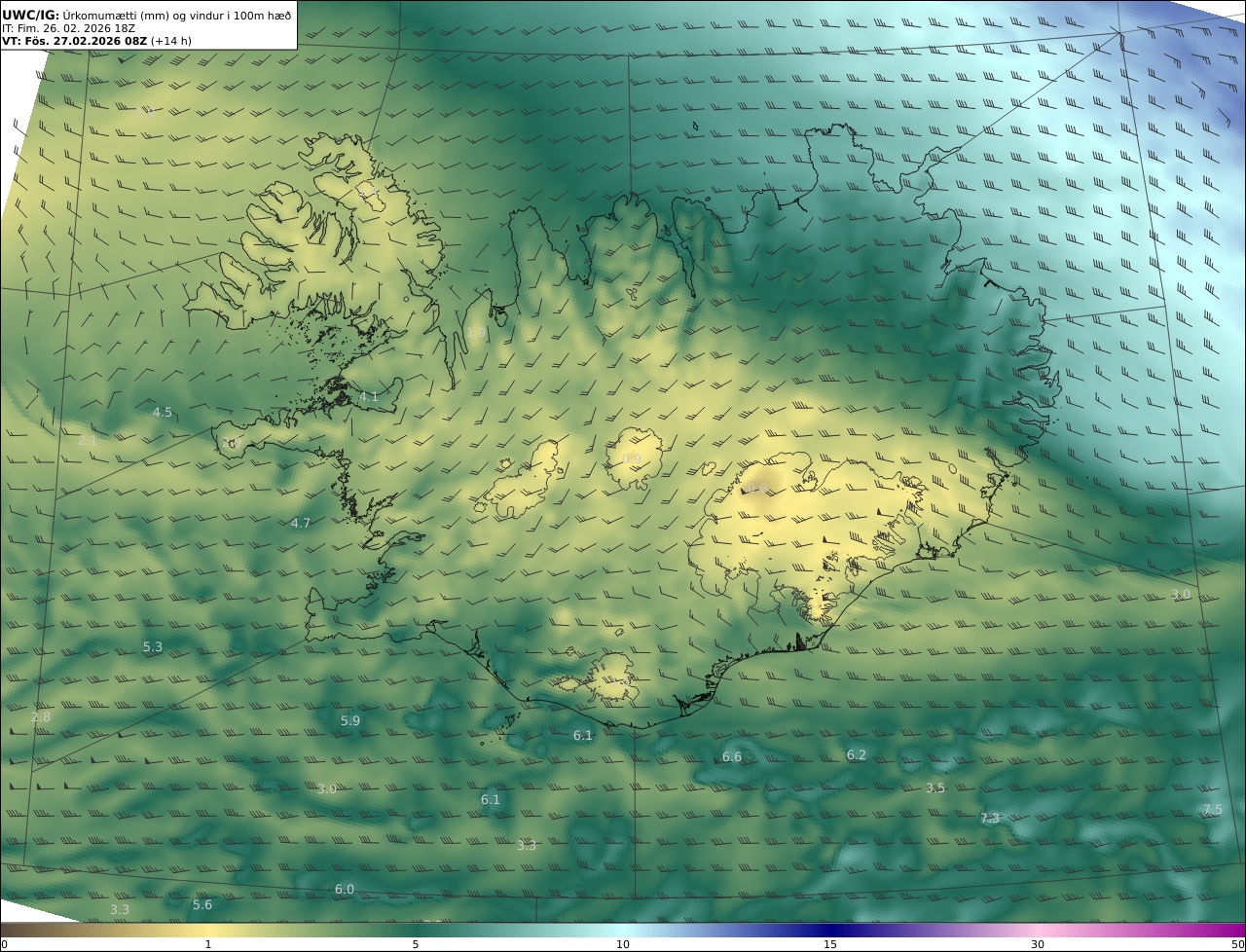Click the 5.3 precipitation value

coord(153,647)
